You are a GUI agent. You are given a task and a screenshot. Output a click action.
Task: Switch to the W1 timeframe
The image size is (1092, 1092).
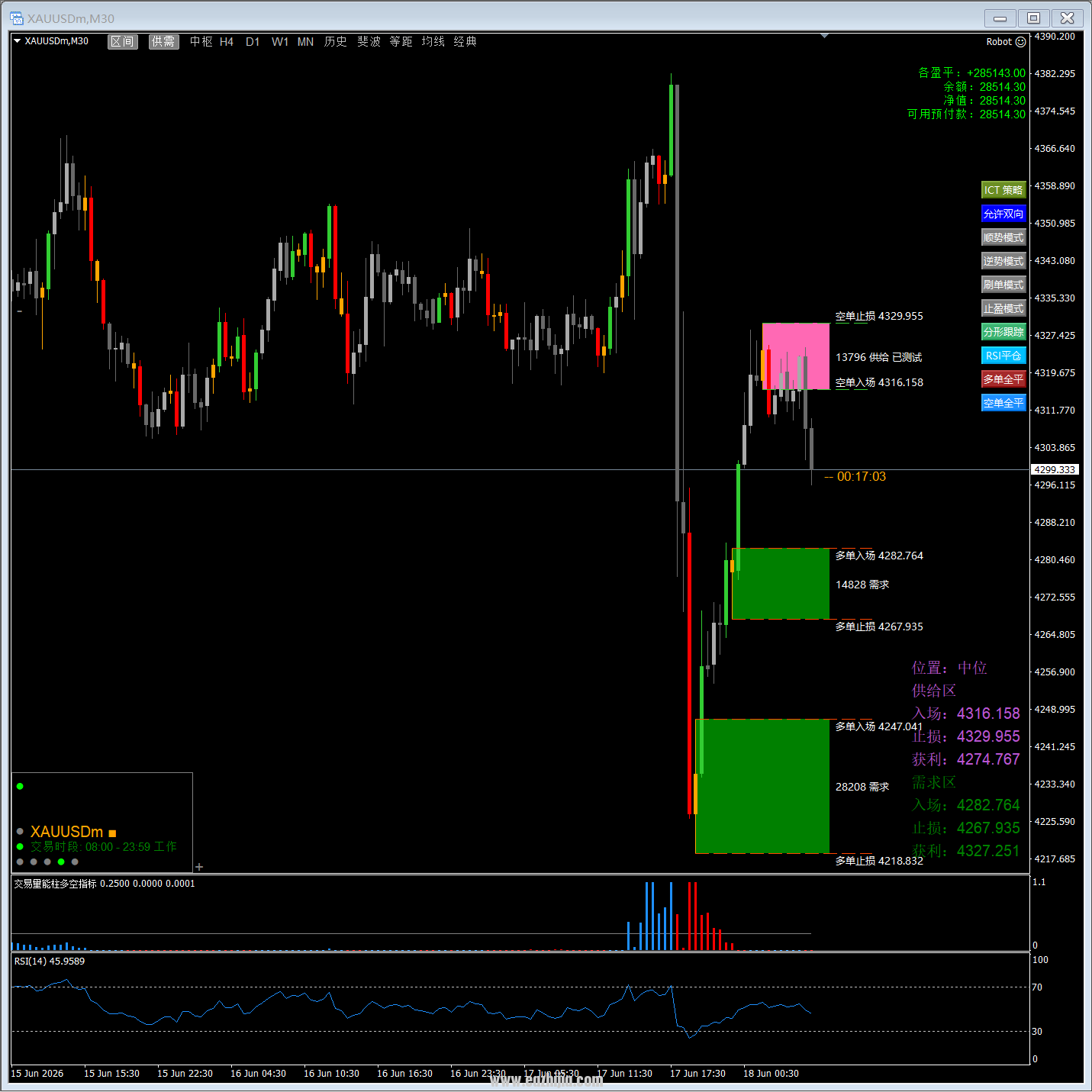(280, 42)
